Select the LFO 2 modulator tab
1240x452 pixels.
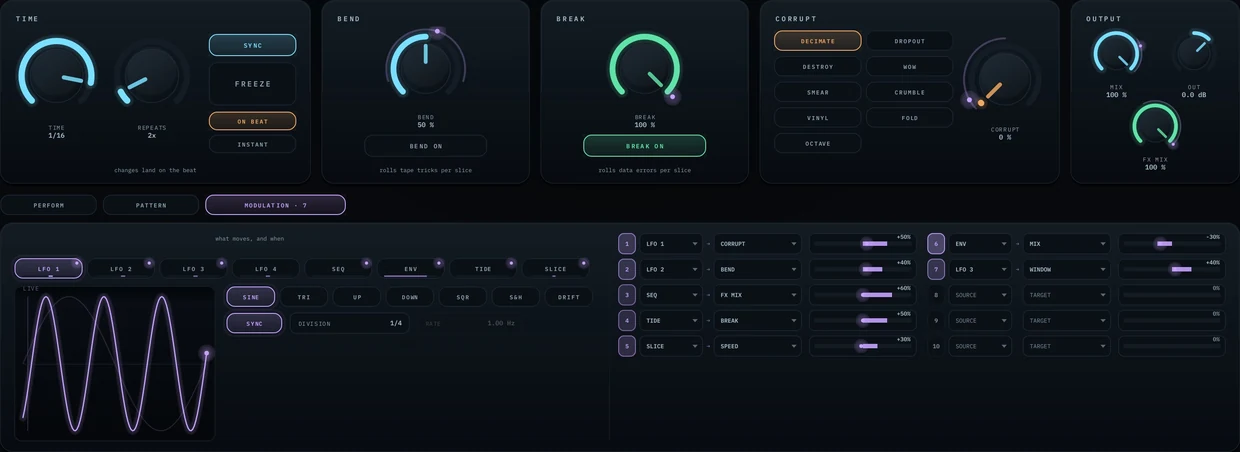[121, 269]
